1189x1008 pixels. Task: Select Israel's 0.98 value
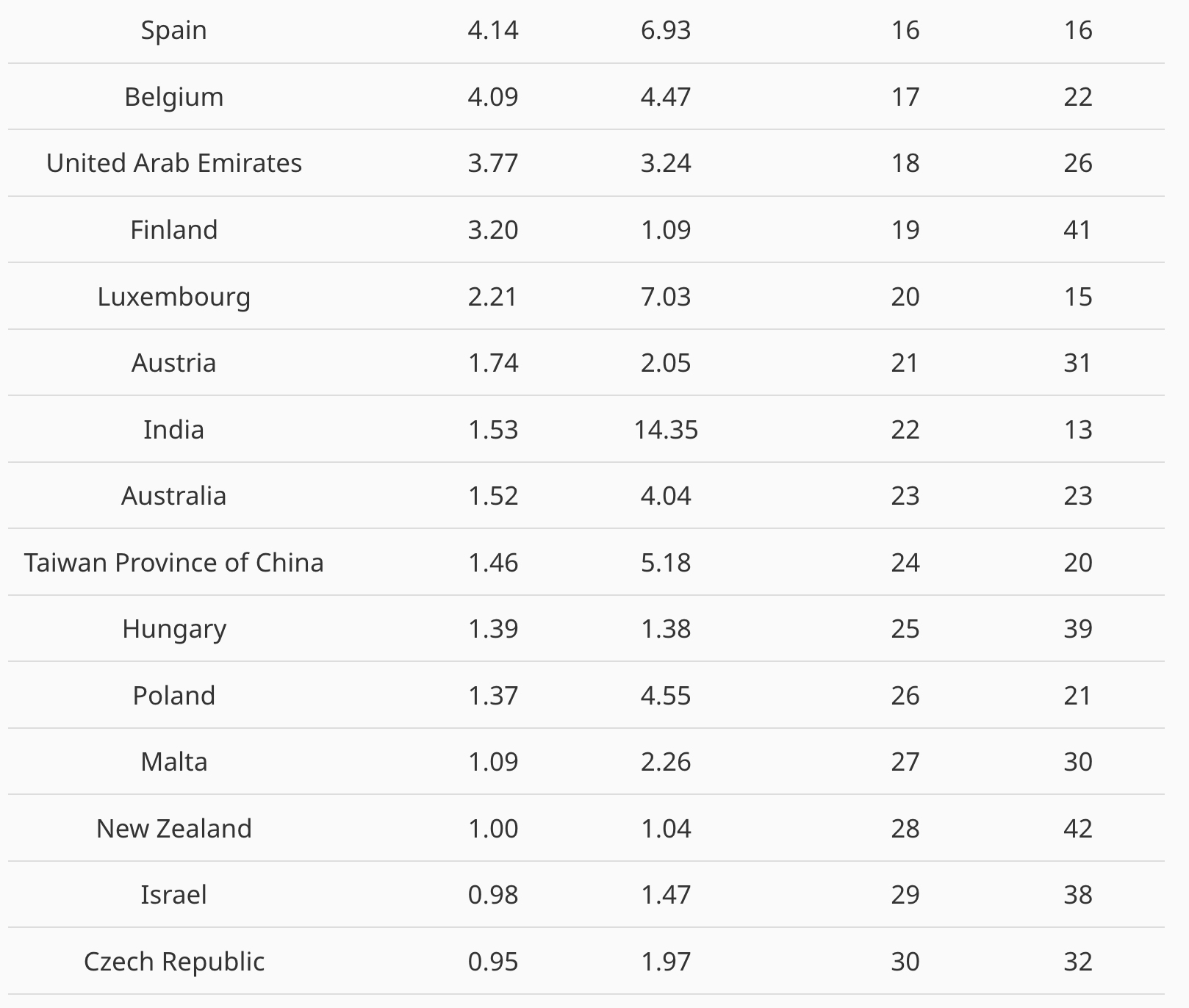point(493,895)
